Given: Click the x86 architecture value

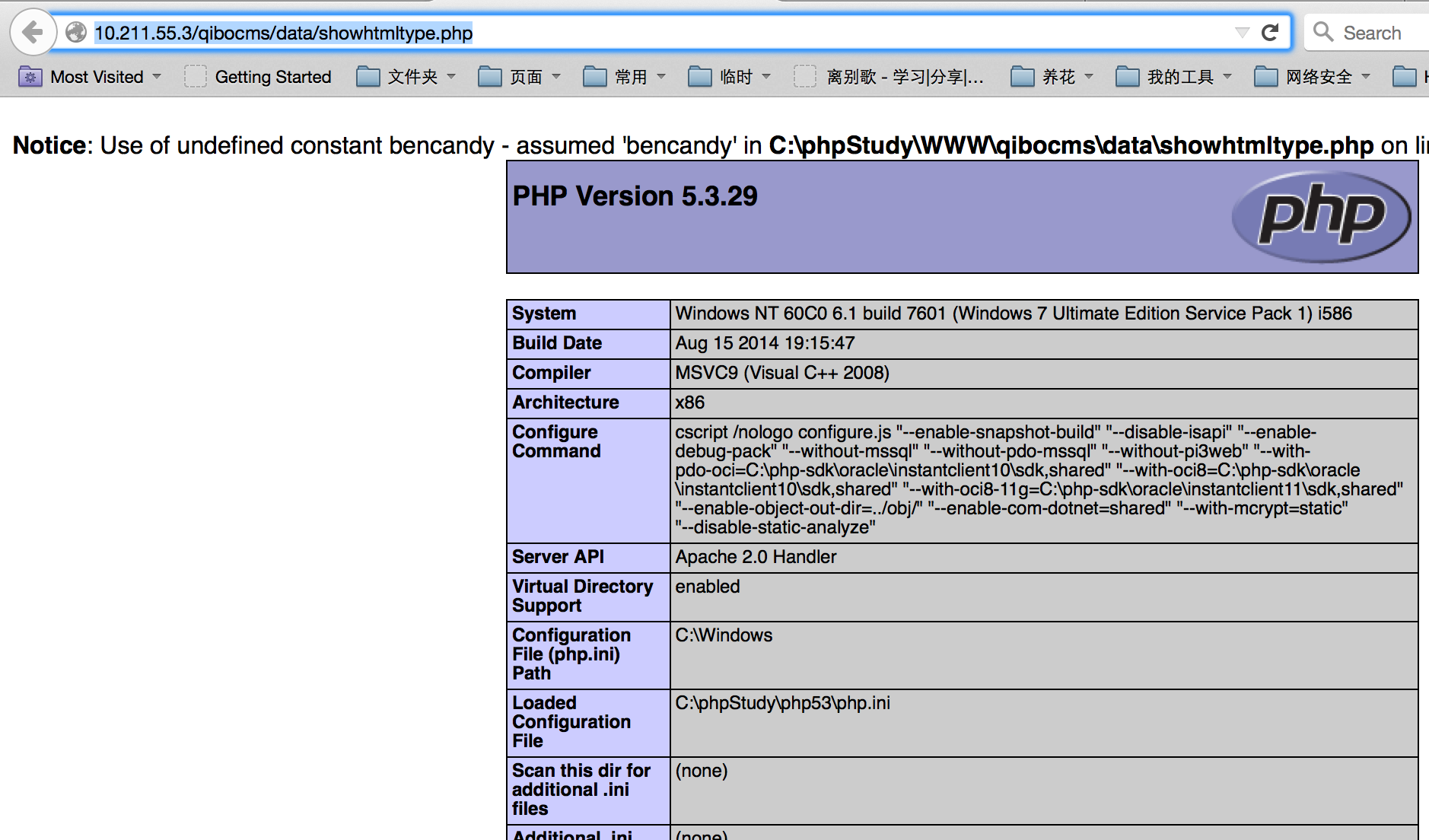Looking at the screenshot, I should (x=690, y=402).
